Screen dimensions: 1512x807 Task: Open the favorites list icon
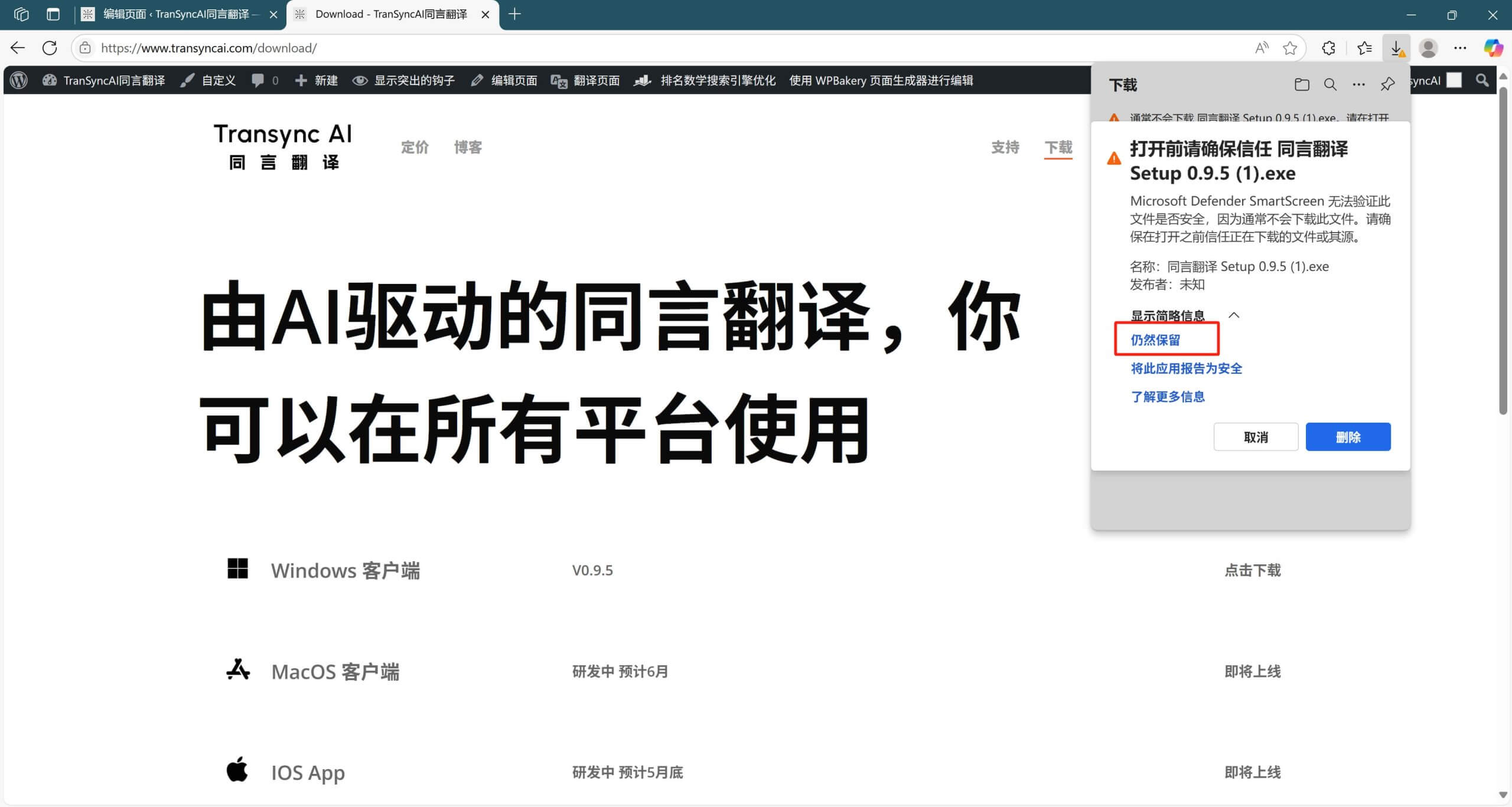tap(1364, 48)
